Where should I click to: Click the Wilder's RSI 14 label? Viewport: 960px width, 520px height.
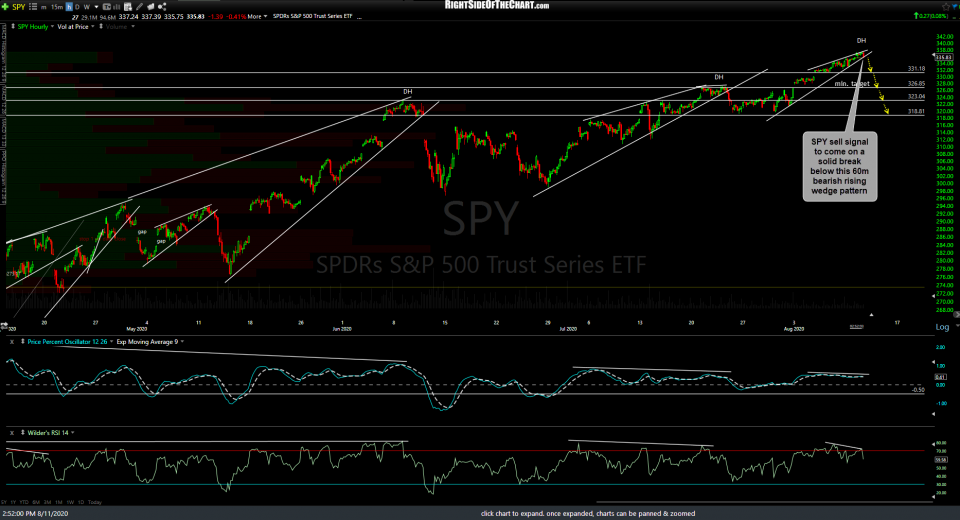(x=48, y=432)
